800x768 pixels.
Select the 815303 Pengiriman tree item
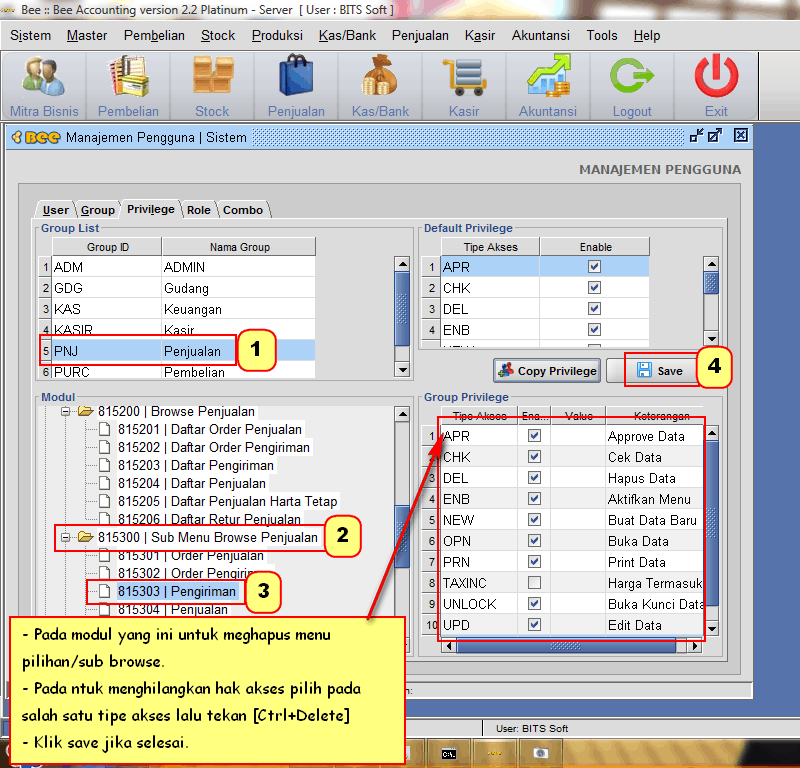[176, 591]
